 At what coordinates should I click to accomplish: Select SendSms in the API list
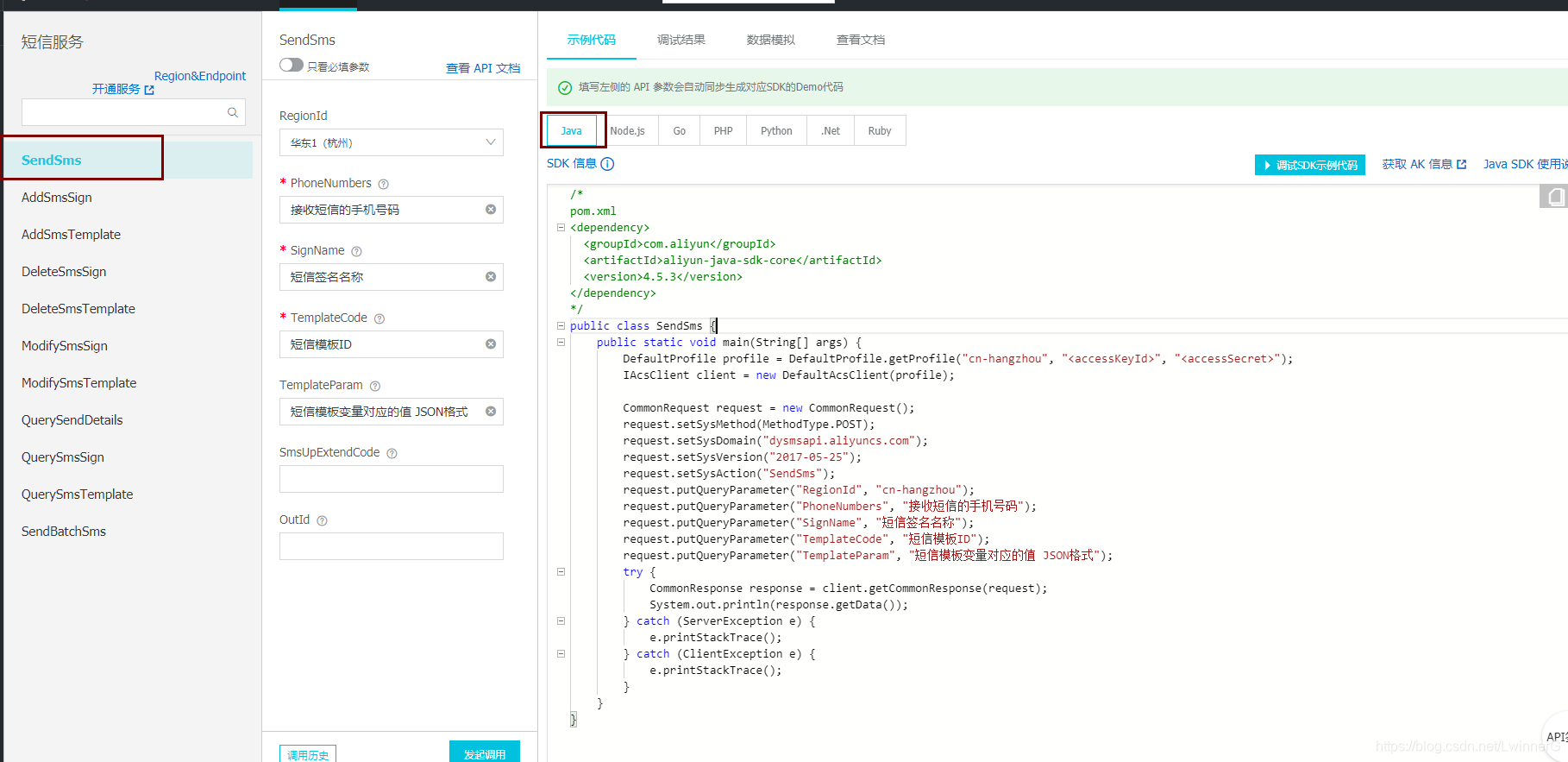(129, 161)
